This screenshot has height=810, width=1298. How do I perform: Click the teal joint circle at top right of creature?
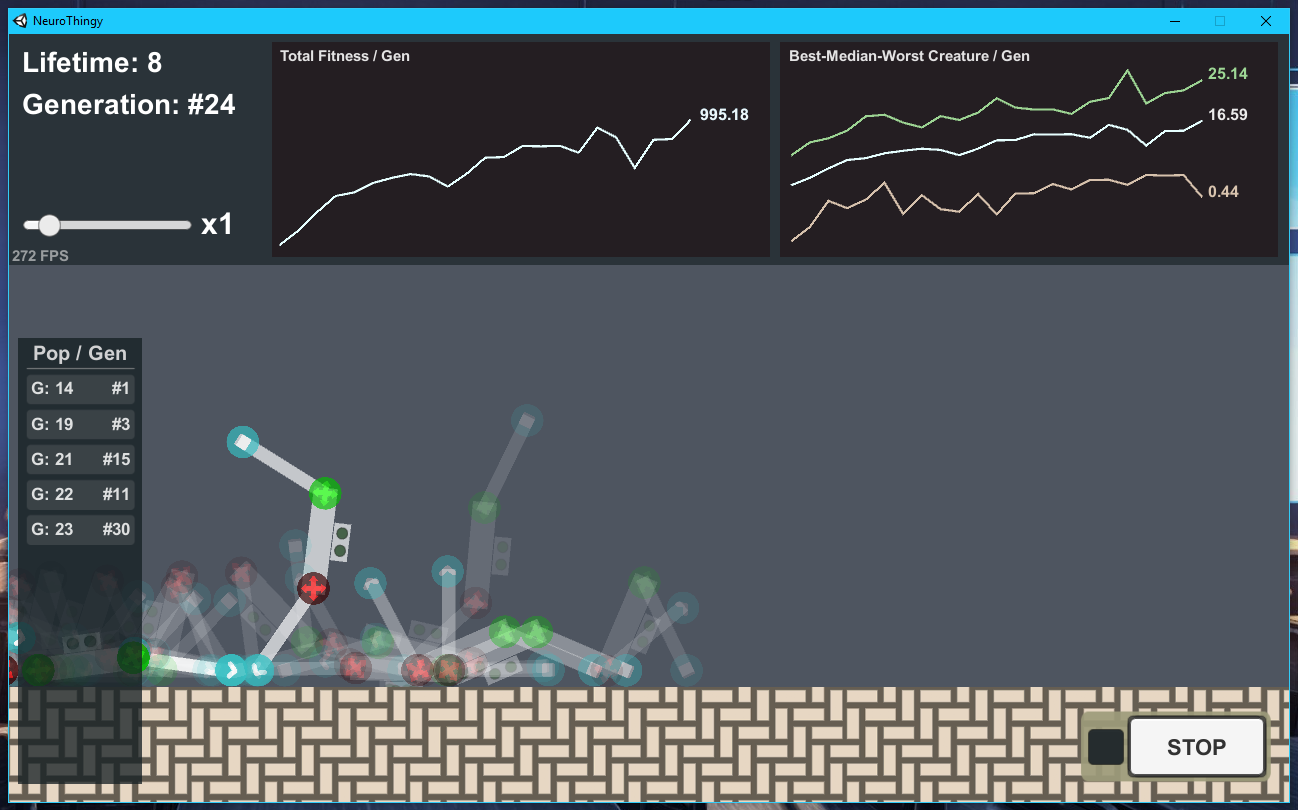[x=527, y=422]
